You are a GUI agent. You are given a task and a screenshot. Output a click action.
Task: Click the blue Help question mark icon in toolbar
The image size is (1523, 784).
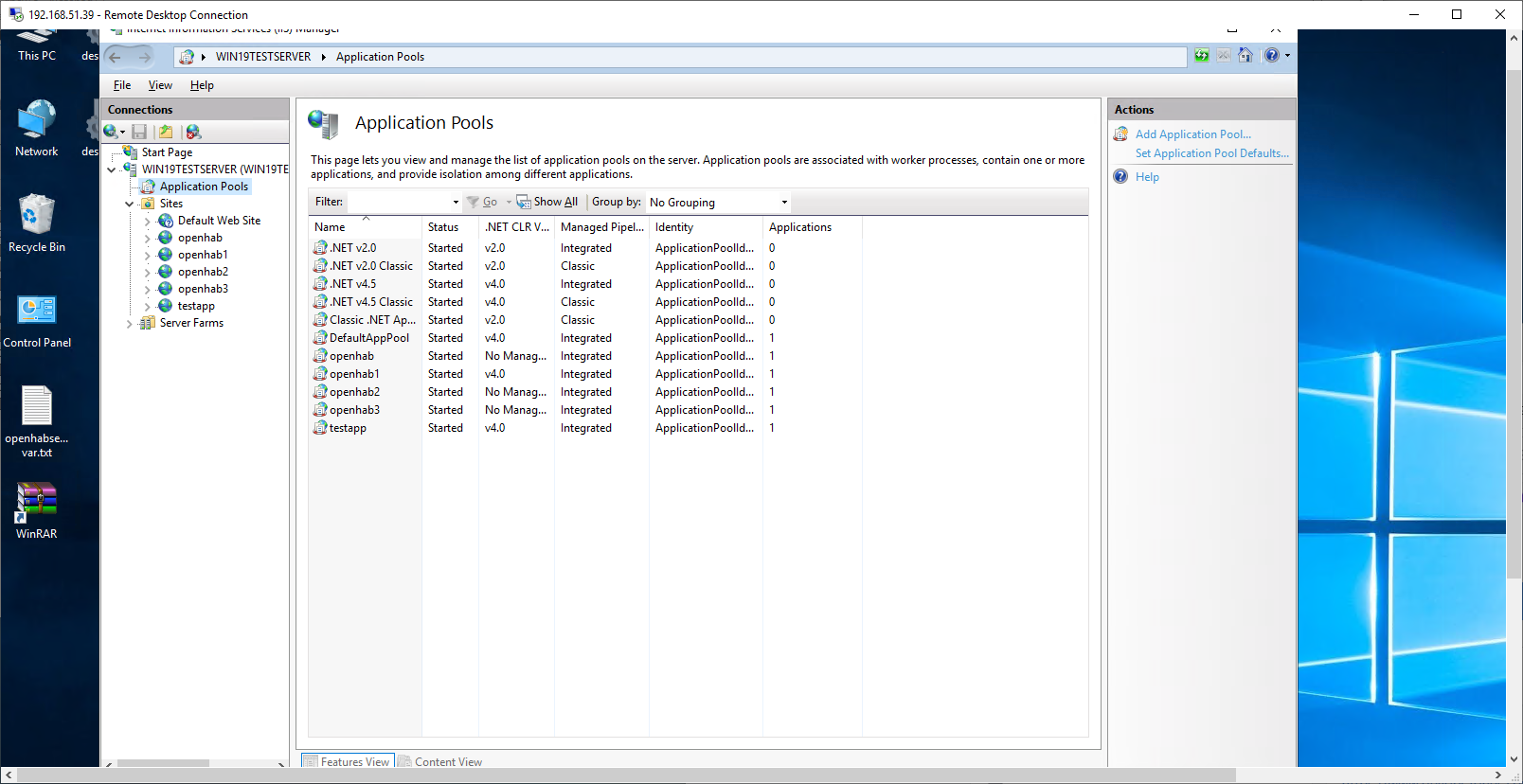(x=1272, y=56)
